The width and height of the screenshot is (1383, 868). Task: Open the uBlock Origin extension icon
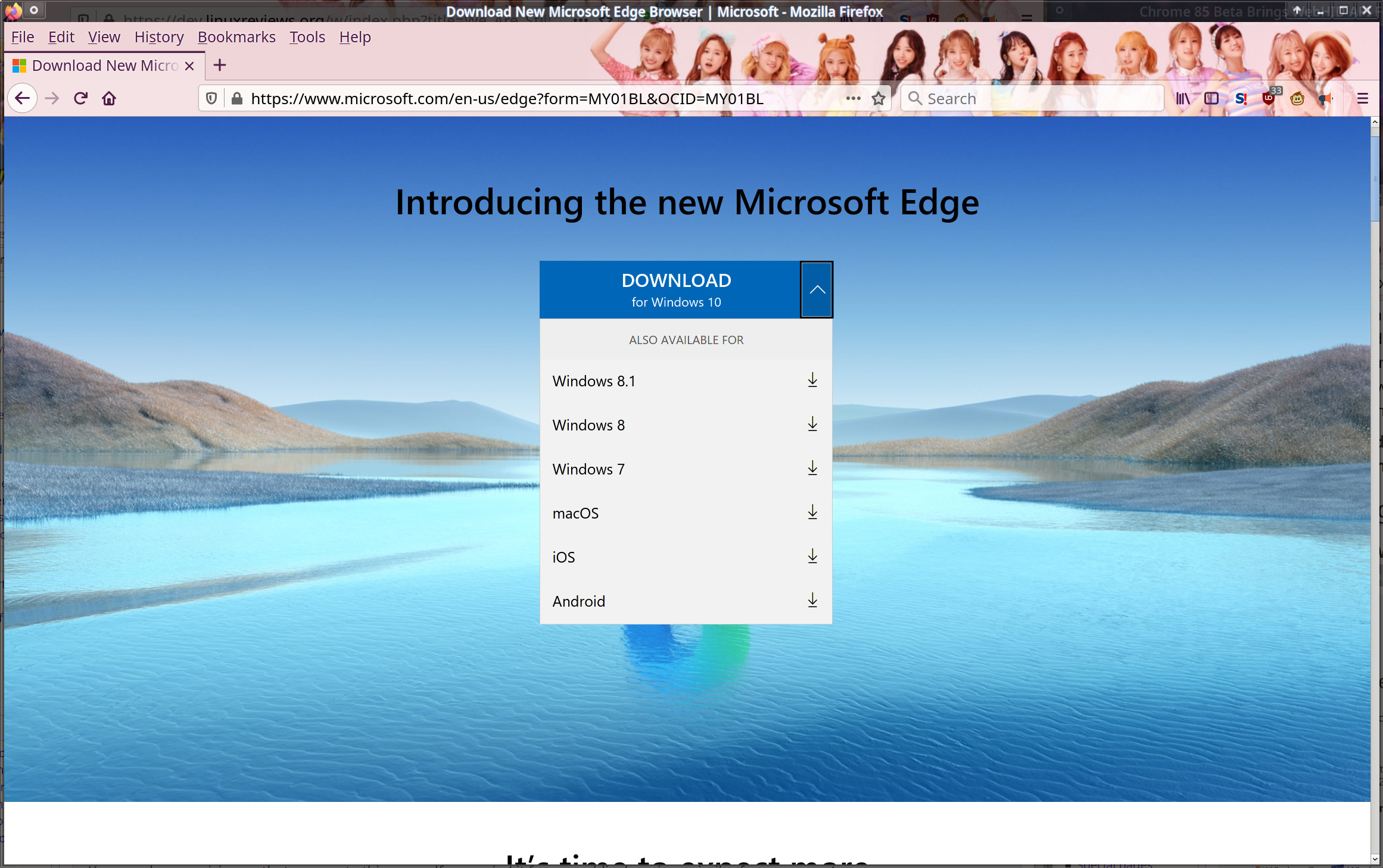[x=1269, y=98]
